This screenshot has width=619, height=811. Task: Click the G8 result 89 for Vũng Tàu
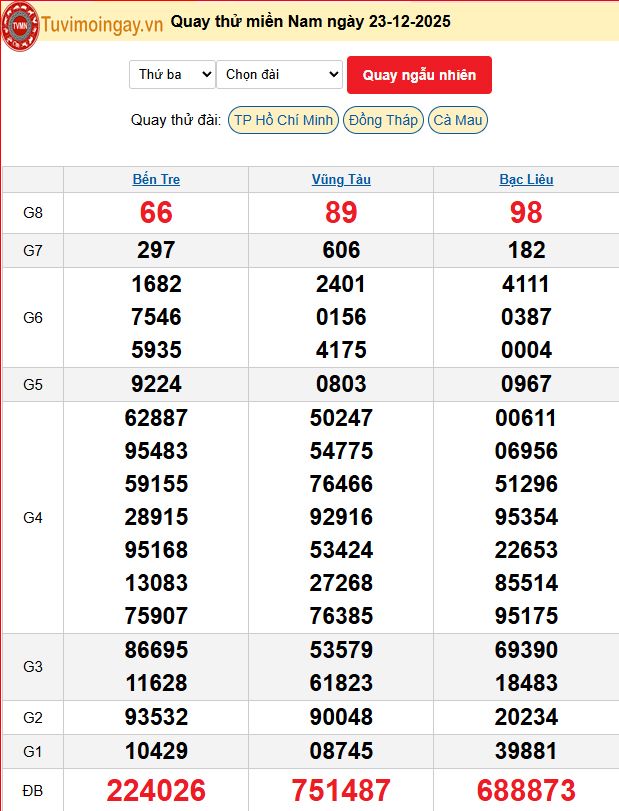[341, 213]
